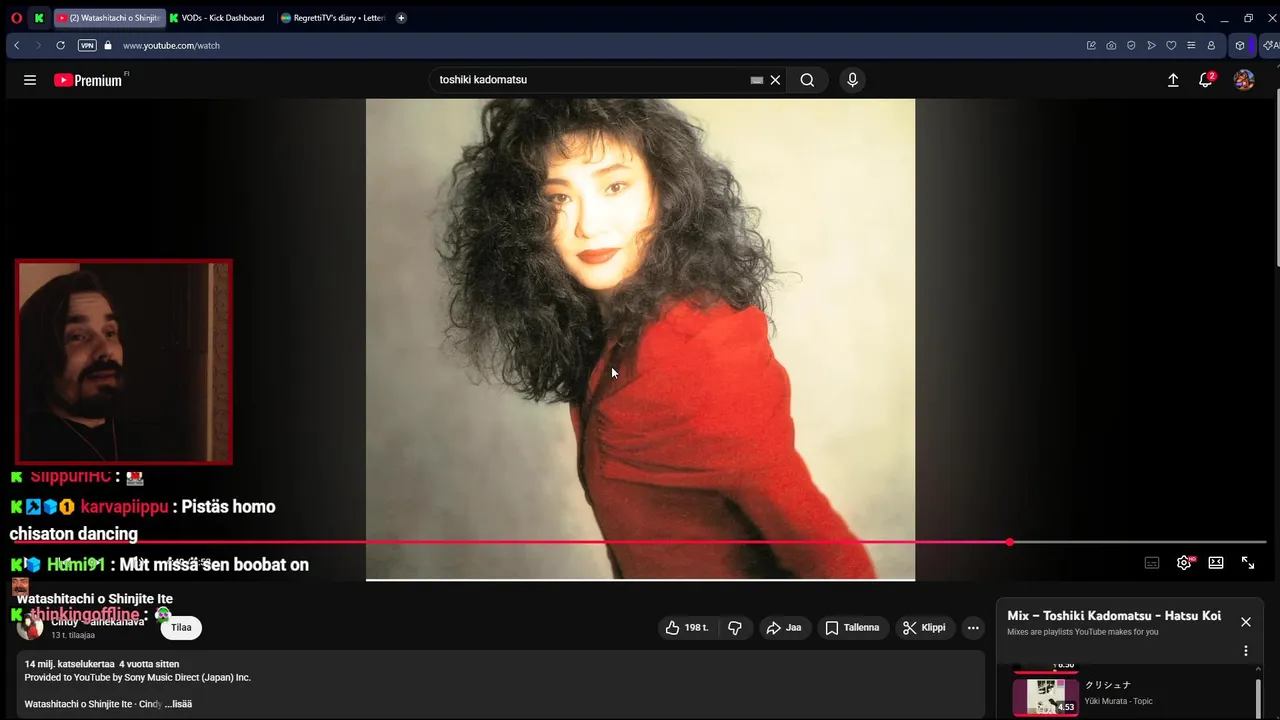Open the browser profile account icon
Viewport: 1280px width, 720px height.
click(x=1211, y=45)
